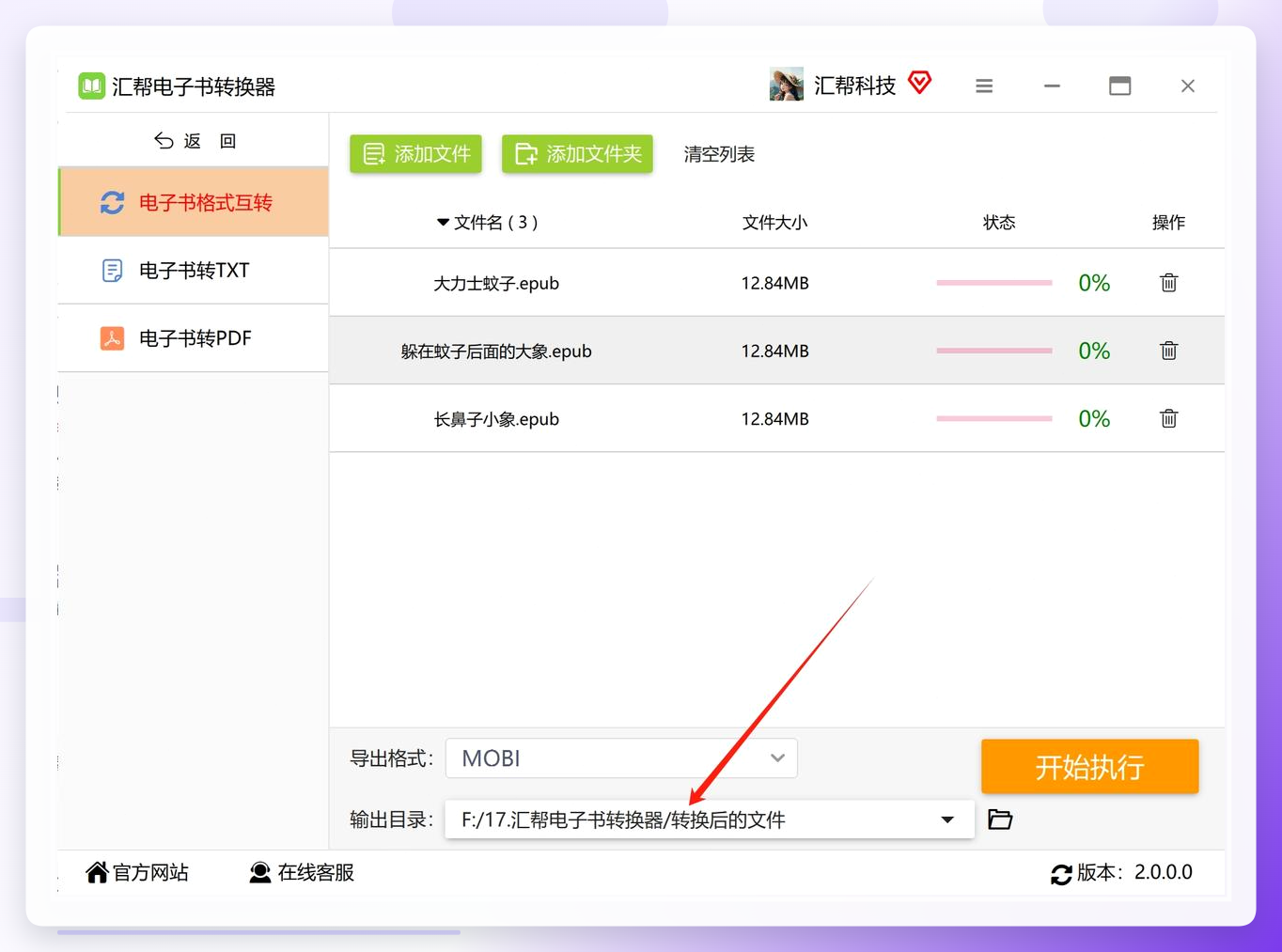The image size is (1282, 952).
Task: Open the 导出格式 MOBI dropdown
Action: 621,758
